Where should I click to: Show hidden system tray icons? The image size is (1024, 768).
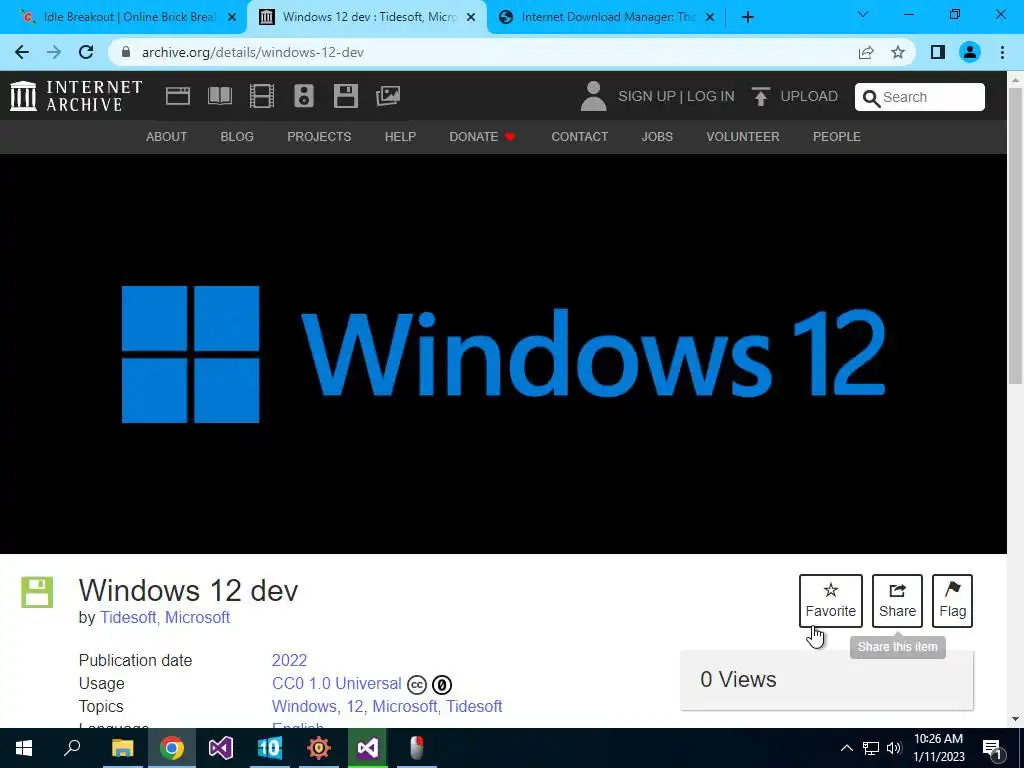(846, 748)
